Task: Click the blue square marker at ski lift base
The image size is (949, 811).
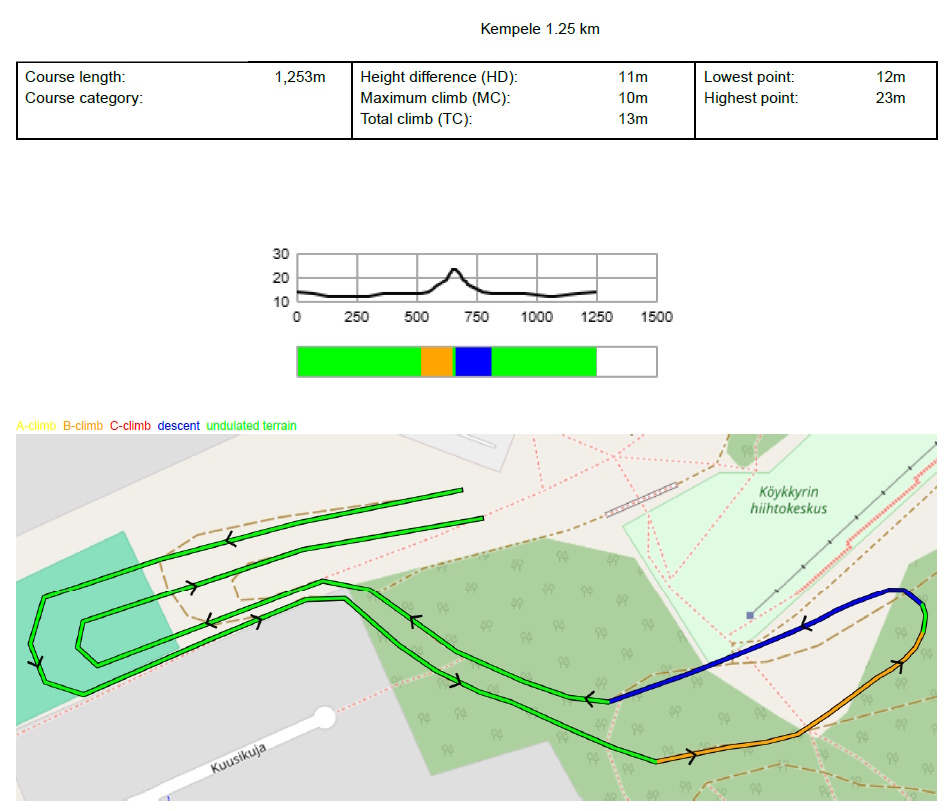Action: [750, 615]
